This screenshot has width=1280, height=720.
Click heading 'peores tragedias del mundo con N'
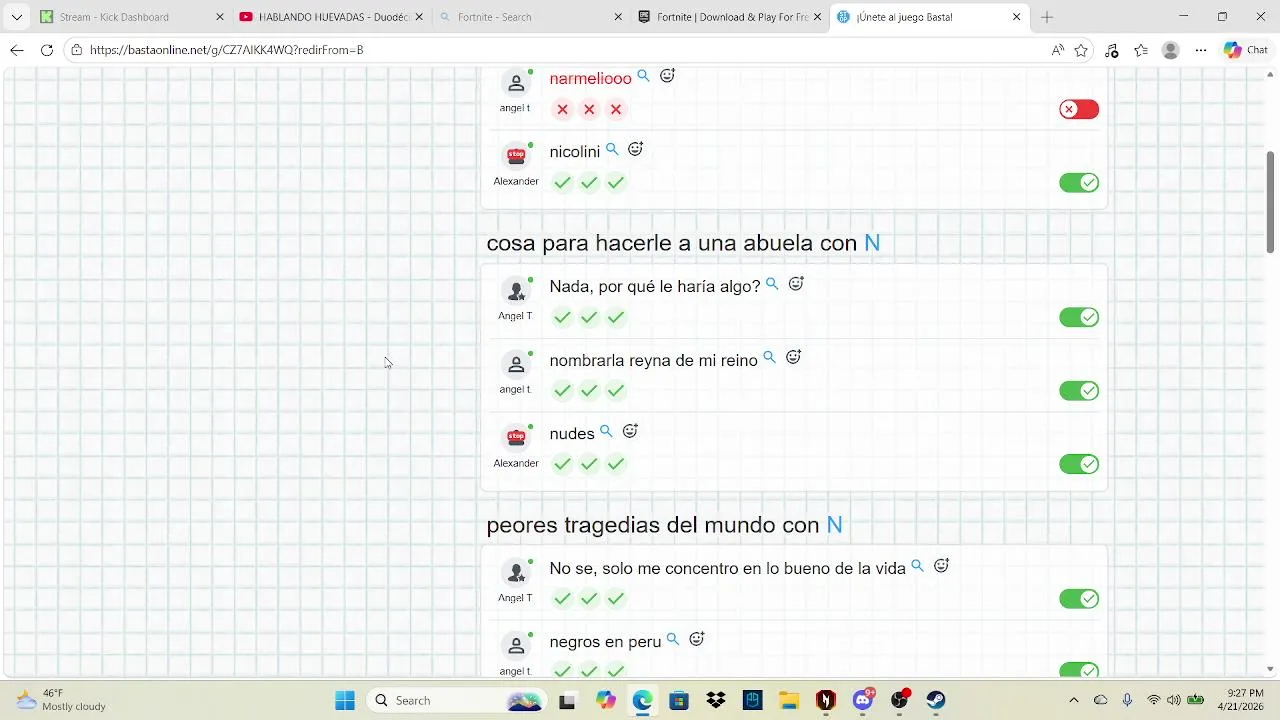pyautogui.click(x=665, y=525)
